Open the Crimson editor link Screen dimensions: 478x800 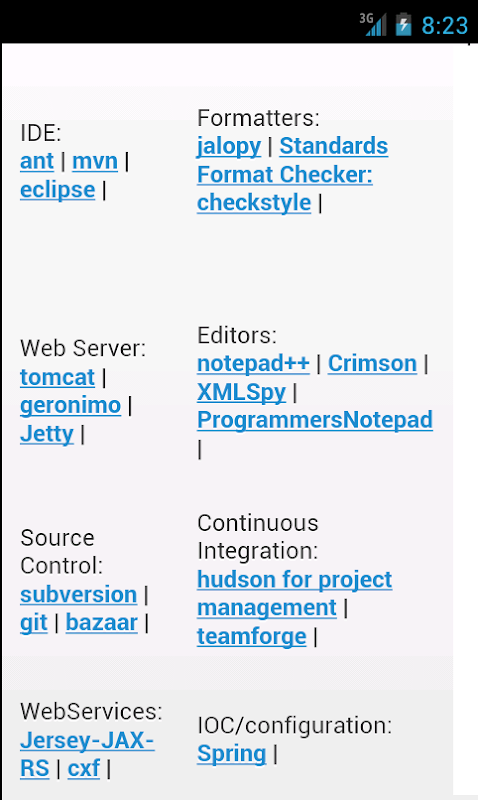point(372,364)
